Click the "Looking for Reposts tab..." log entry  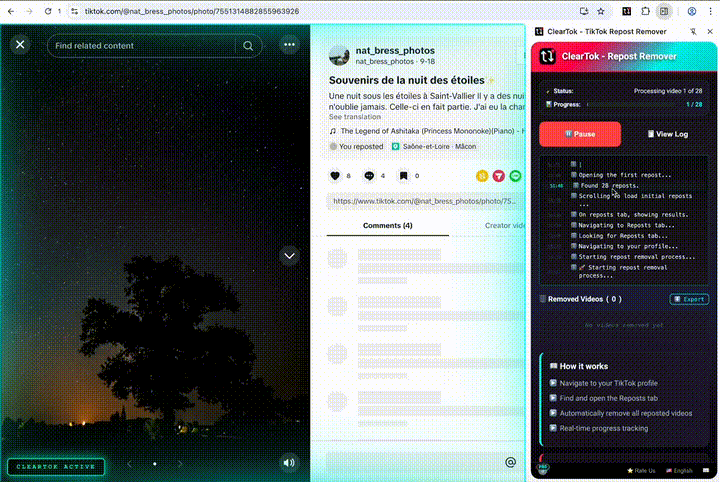click(x=623, y=236)
